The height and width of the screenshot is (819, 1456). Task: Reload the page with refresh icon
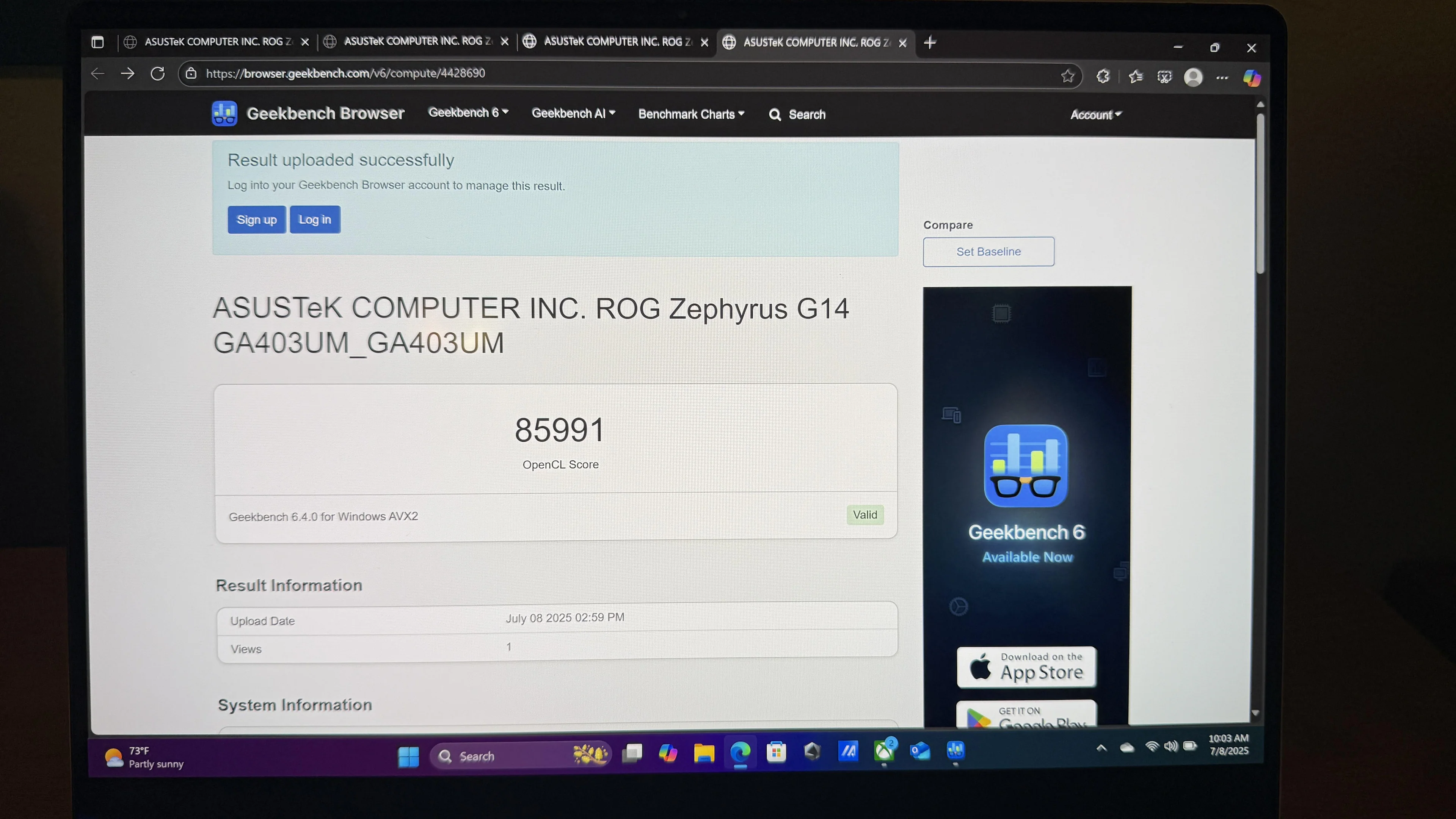[x=158, y=74]
